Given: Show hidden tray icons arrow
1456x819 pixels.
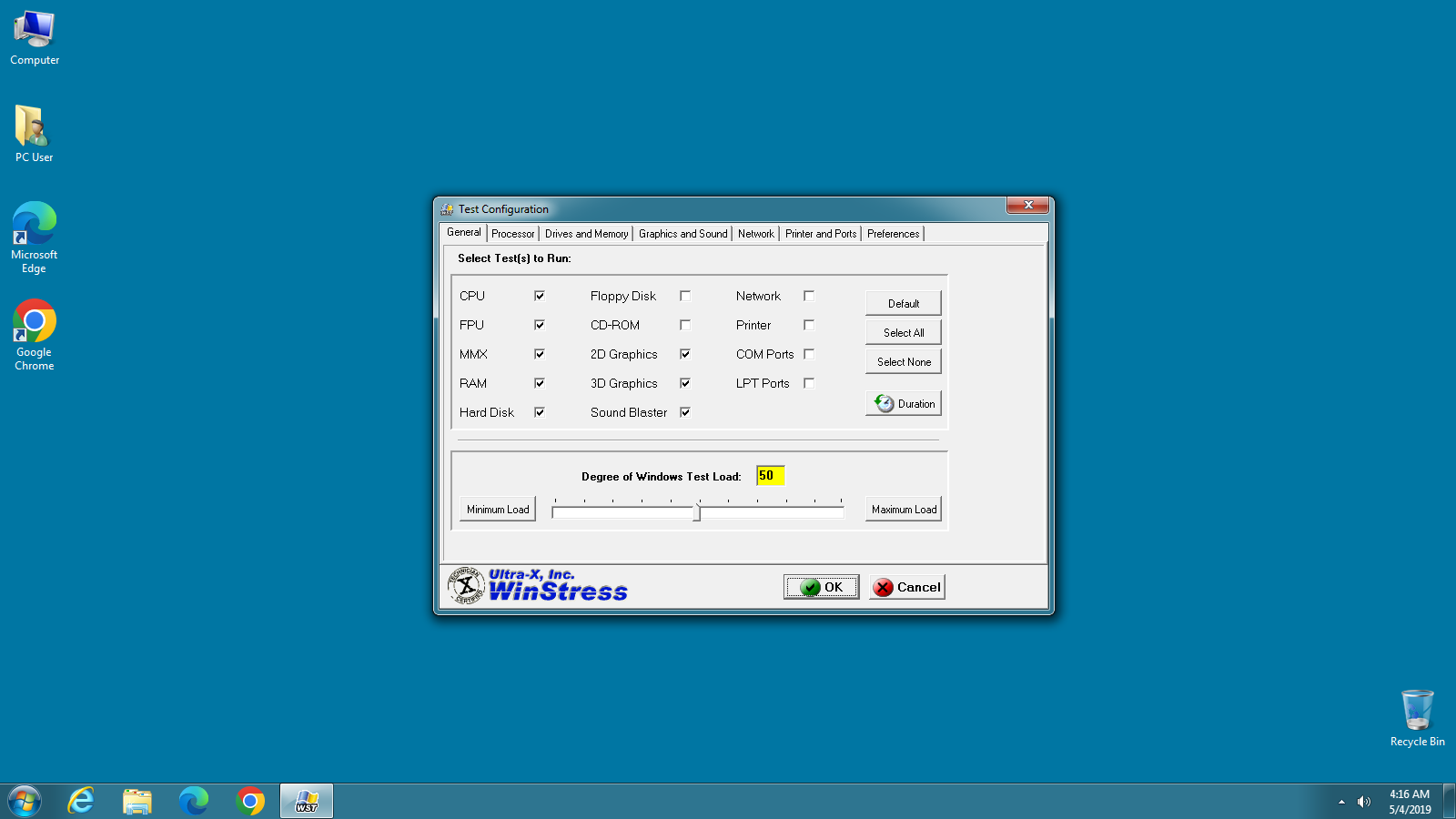Looking at the screenshot, I should [1341, 802].
